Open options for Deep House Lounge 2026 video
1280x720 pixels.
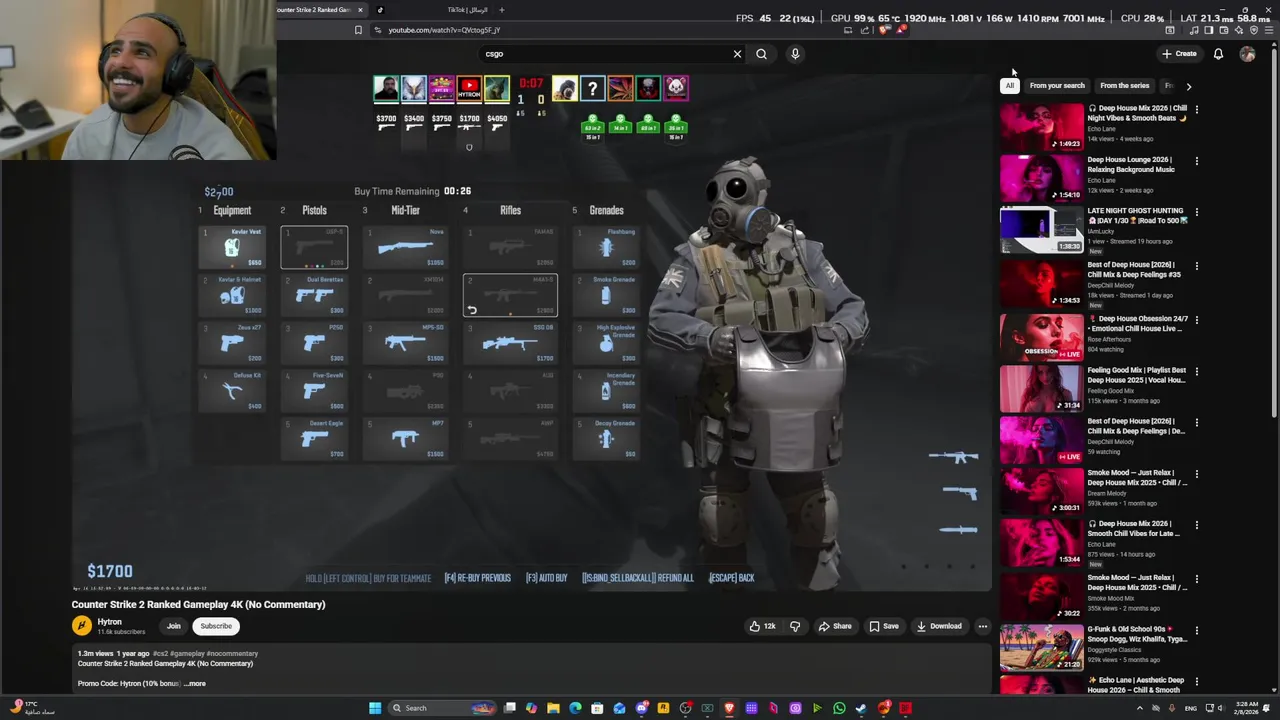coord(1196,161)
